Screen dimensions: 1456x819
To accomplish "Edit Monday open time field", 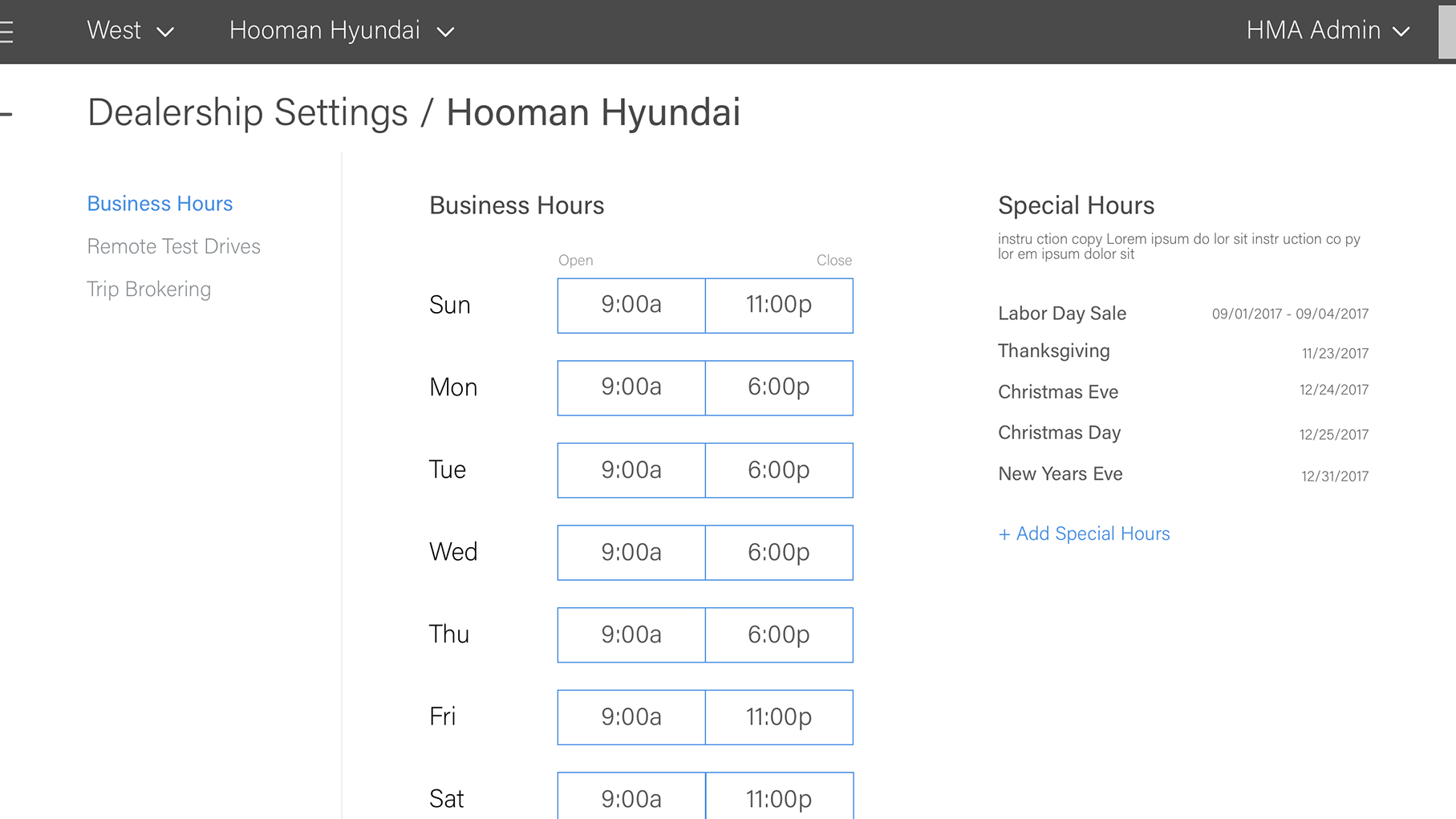I will (x=631, y=388).
